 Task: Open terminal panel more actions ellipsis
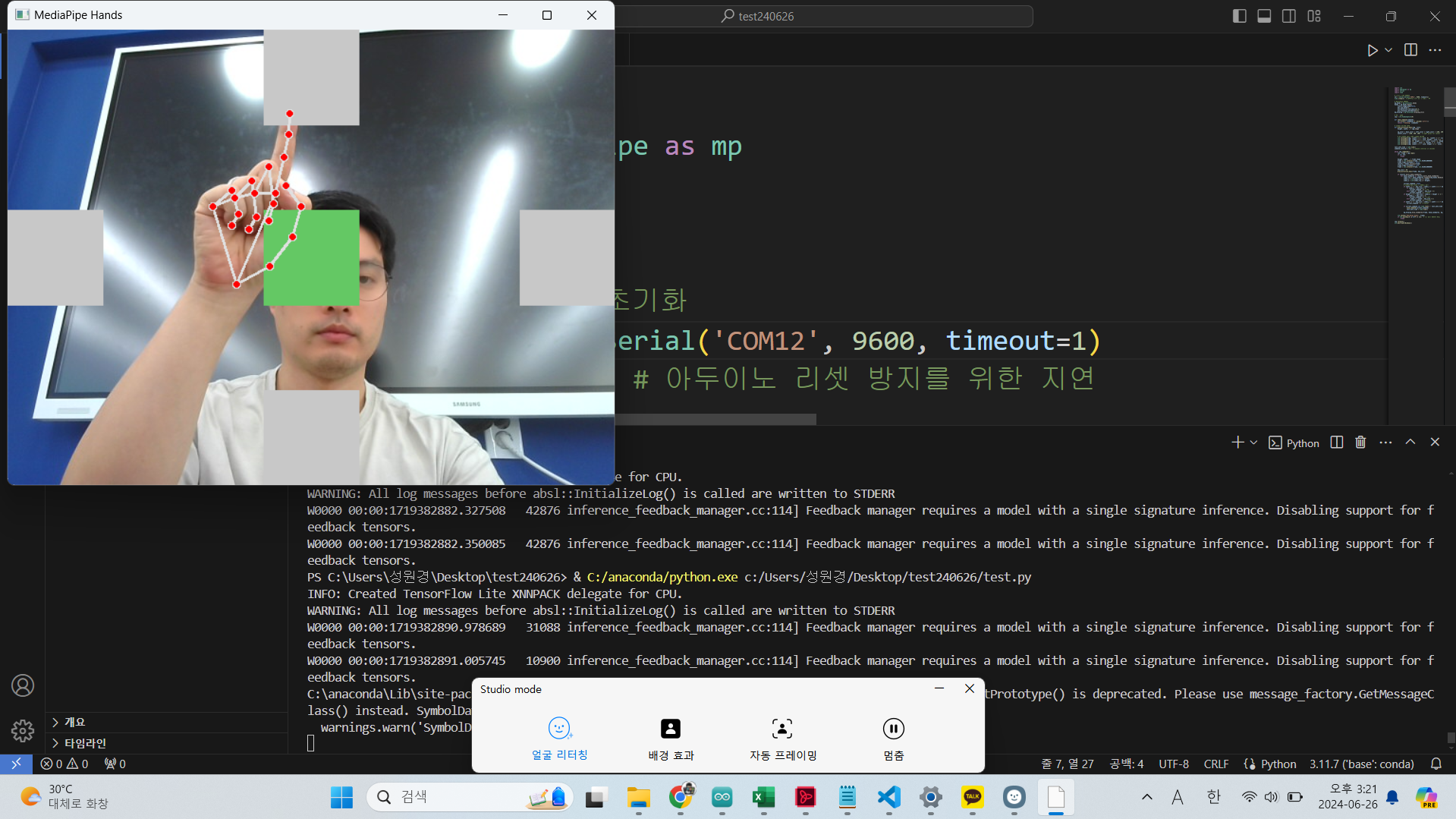[x=1385, y=443]
